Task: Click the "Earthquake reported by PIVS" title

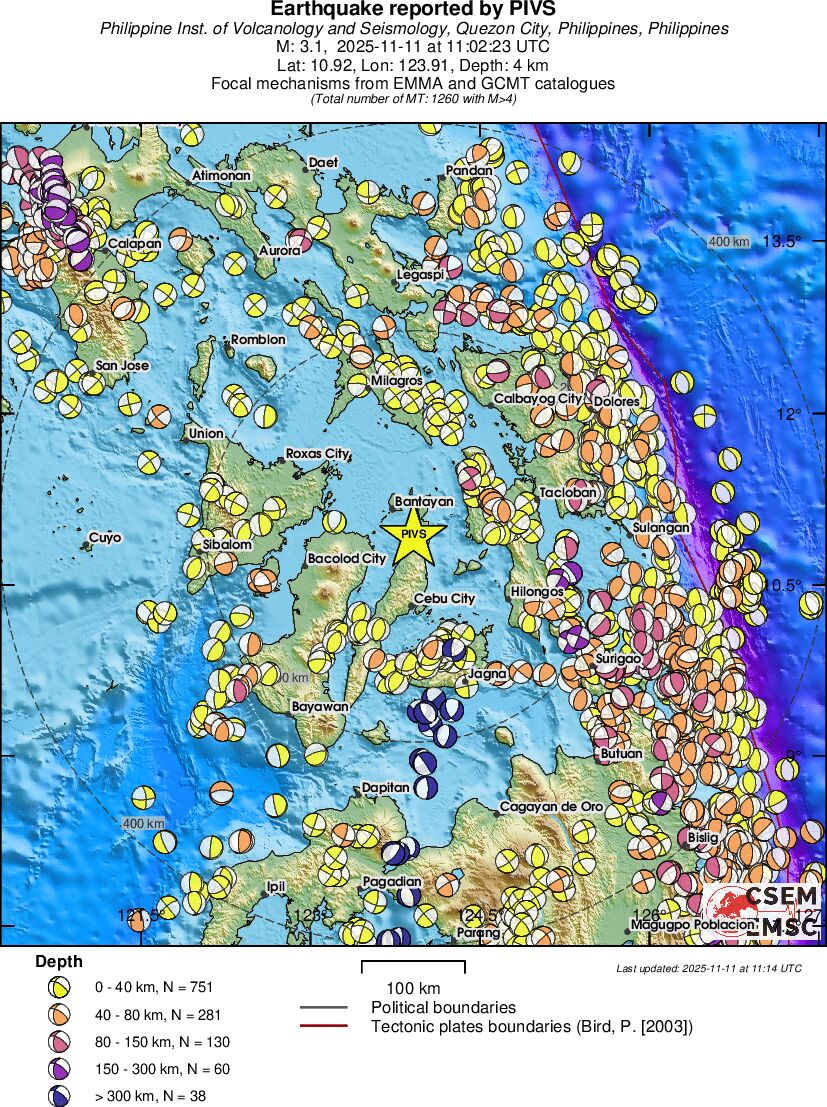Action: pyautogui.click(x=413, y=10)
